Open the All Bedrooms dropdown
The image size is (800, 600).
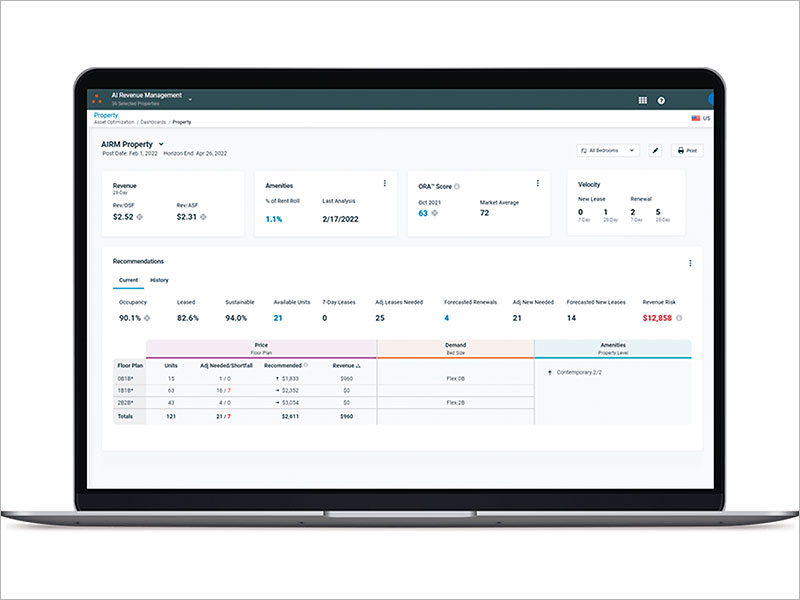[610, 150]
